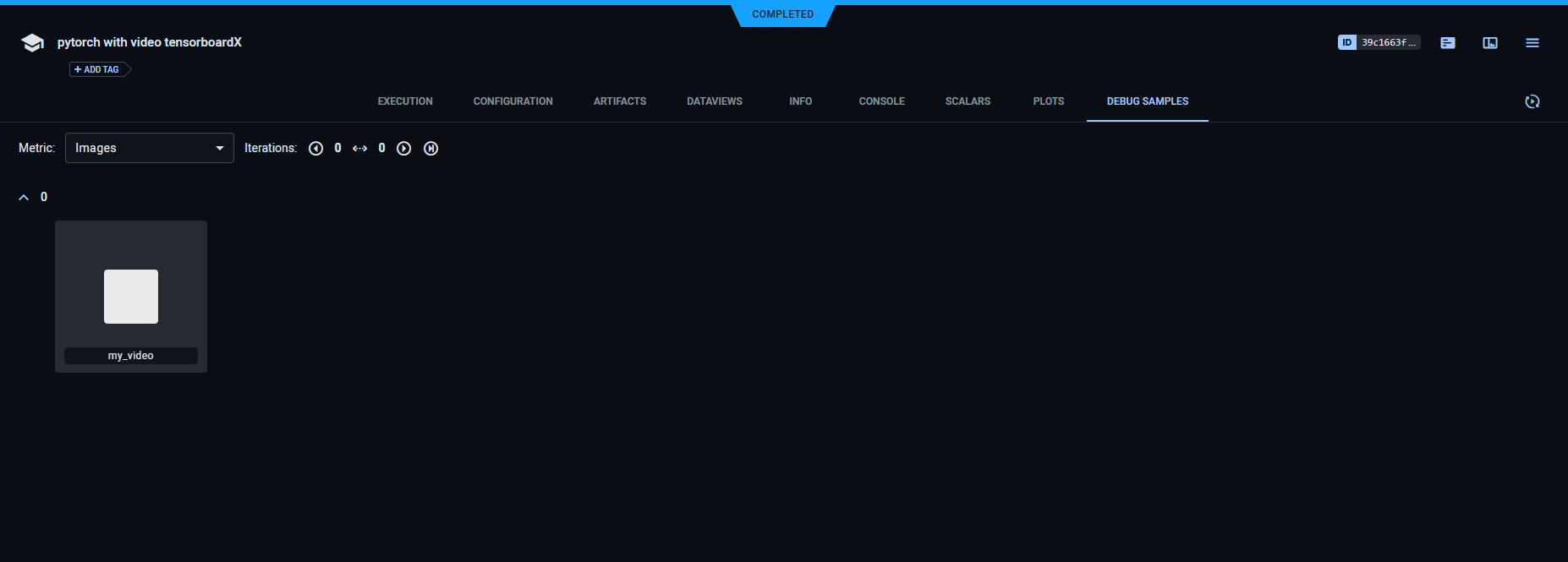Open the Metric Images dropdown
Screen dimensions: 1568x562
150,148
